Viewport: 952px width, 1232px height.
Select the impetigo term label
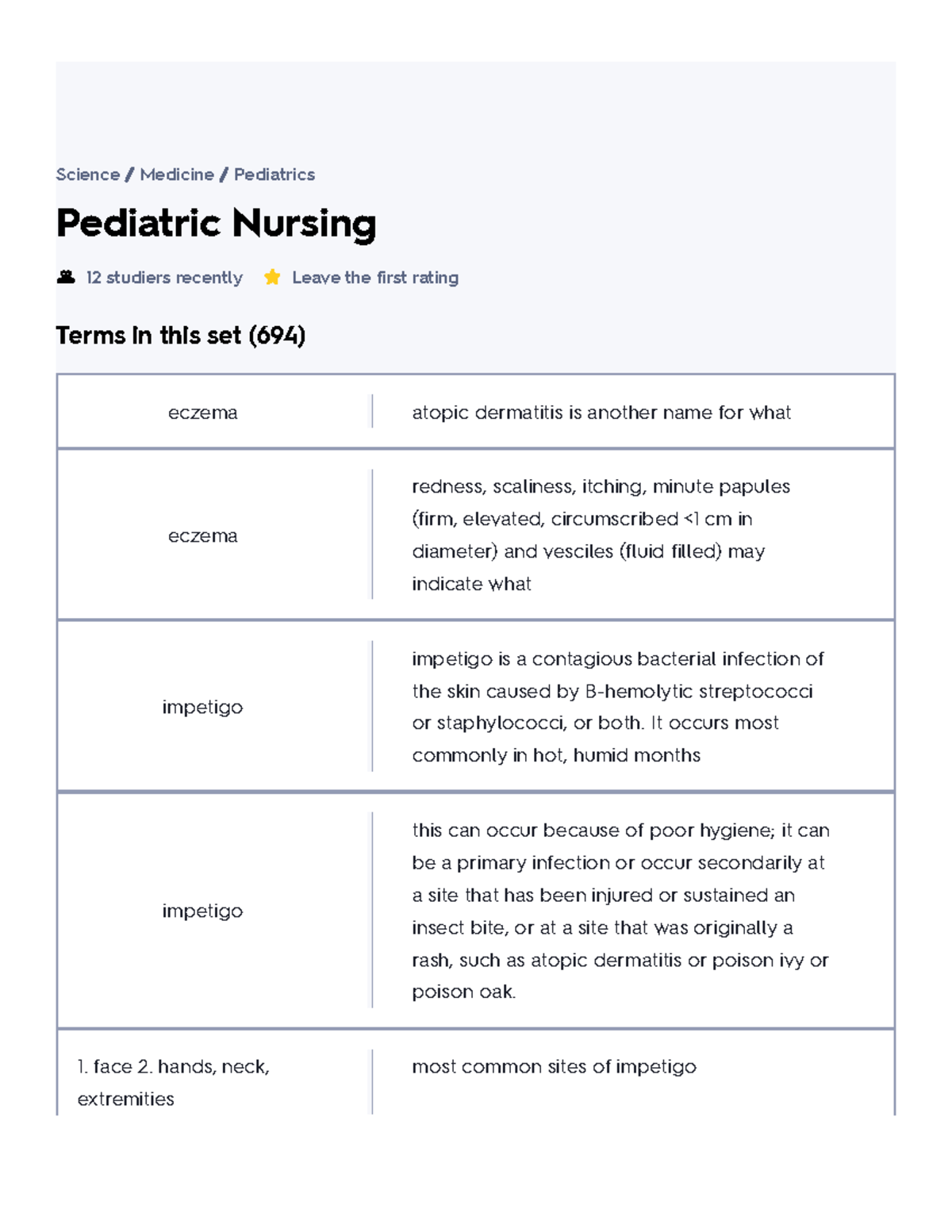tap(202, 708)
